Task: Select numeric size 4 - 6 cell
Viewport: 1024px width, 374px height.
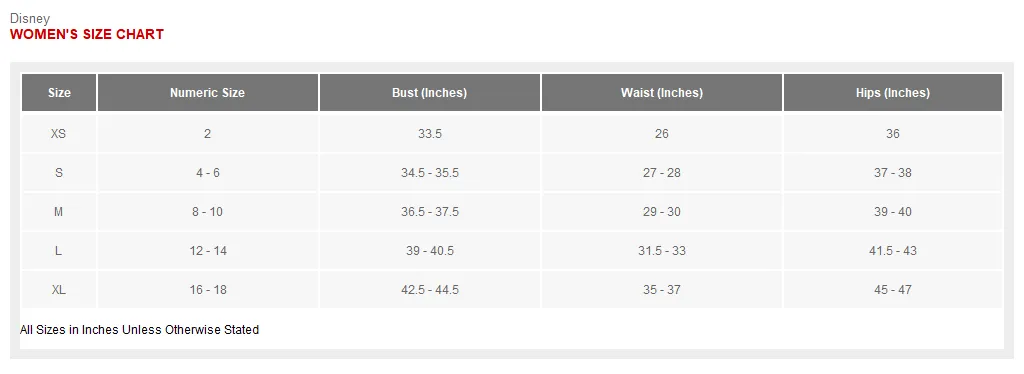Action: (x=208, y=173)
